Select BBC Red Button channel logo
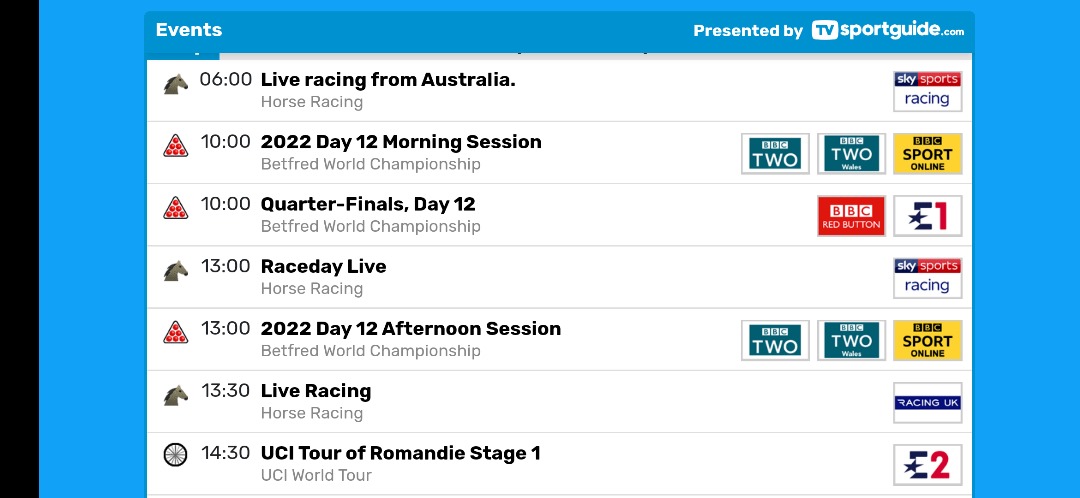Screen dimensions: 1080x498 click(x=851, y=215)
